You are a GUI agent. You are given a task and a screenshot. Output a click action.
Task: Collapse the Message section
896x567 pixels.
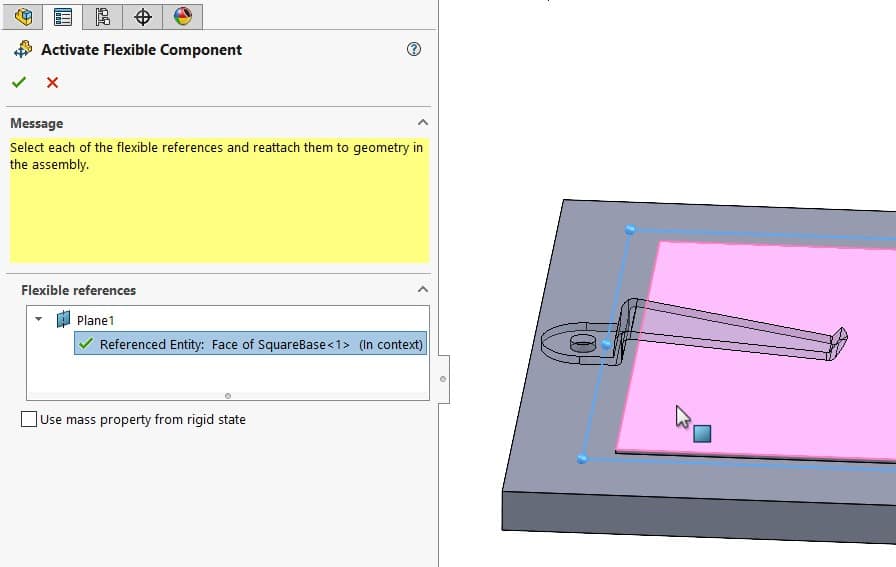[x=423, y=122]
